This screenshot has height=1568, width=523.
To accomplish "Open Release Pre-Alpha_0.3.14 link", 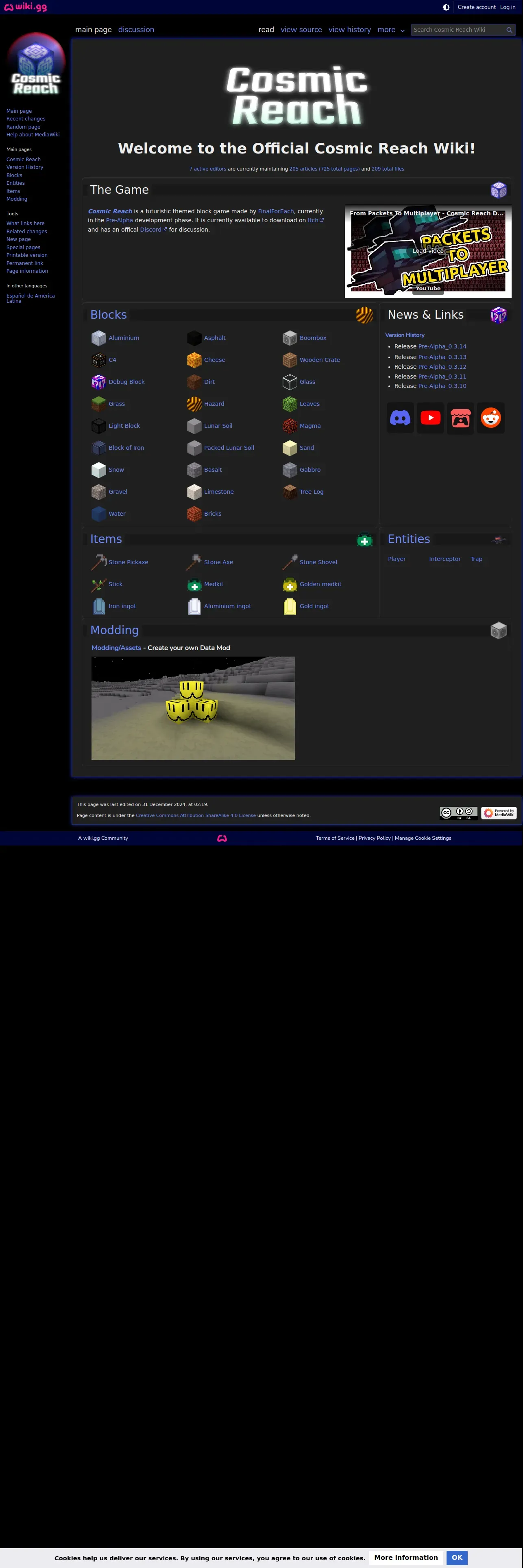I will [442, 347].
